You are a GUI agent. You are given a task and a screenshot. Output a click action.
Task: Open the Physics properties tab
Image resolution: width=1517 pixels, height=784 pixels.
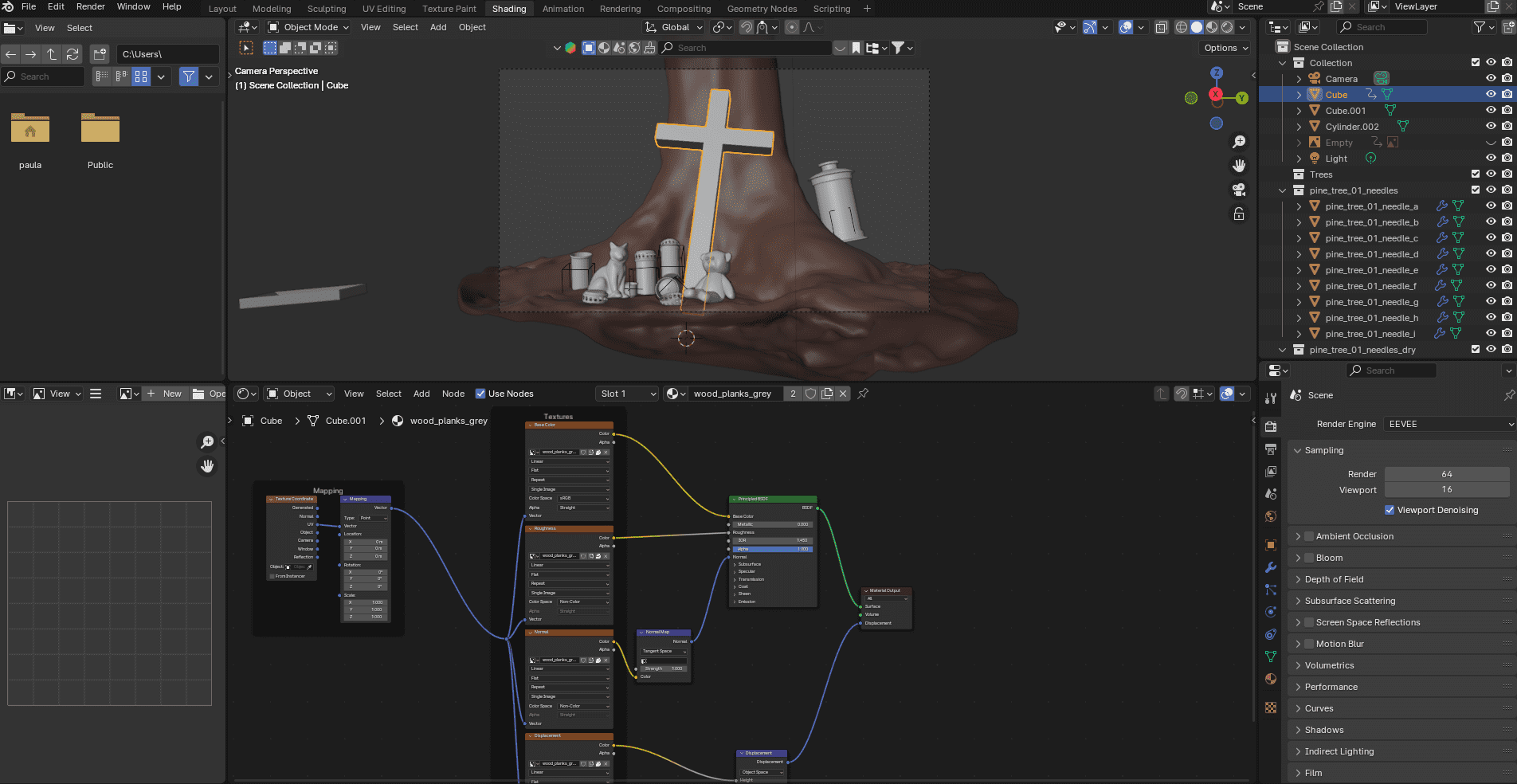1271,612
